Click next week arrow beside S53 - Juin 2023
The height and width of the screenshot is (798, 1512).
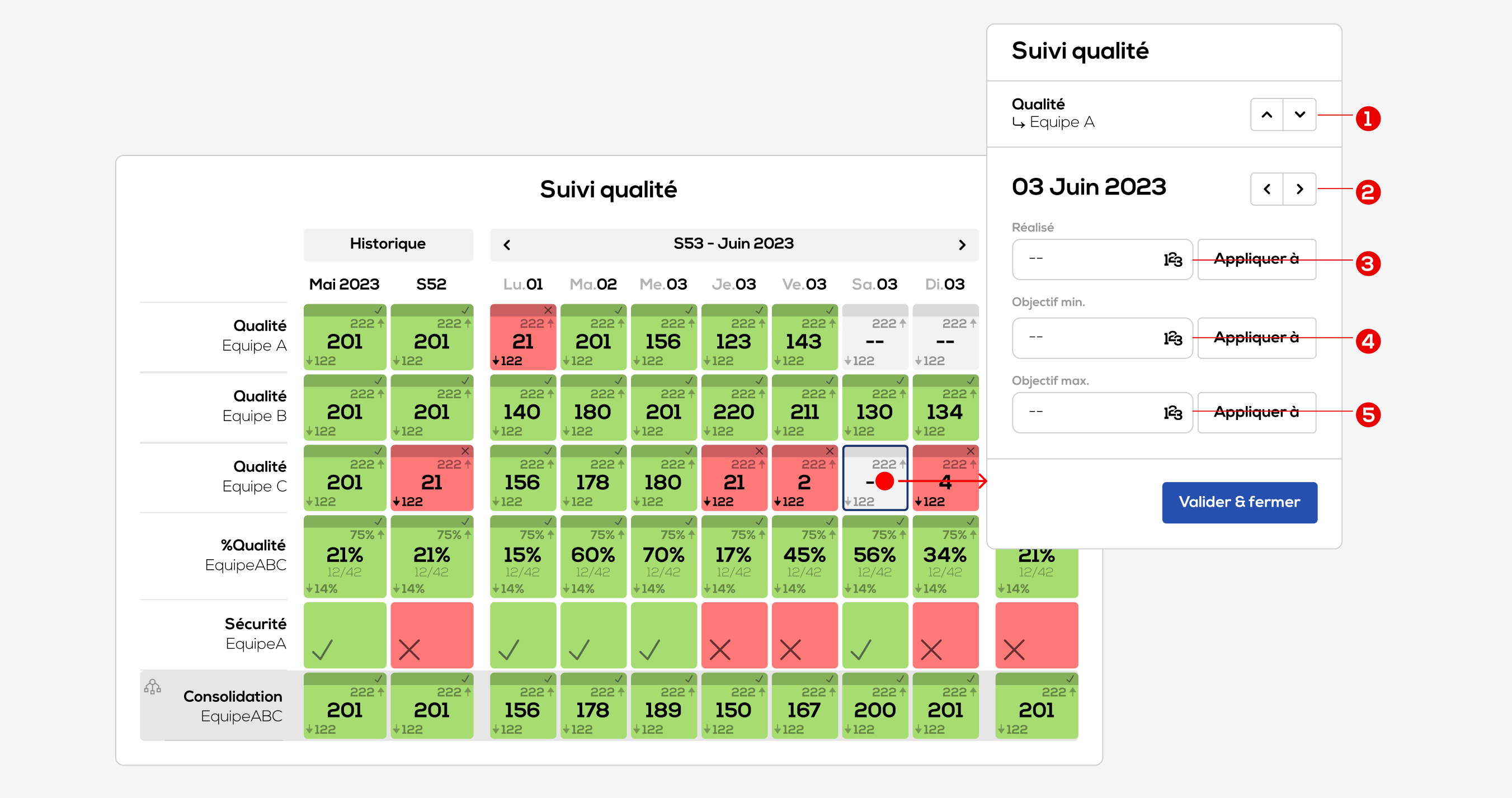point(962,245)
